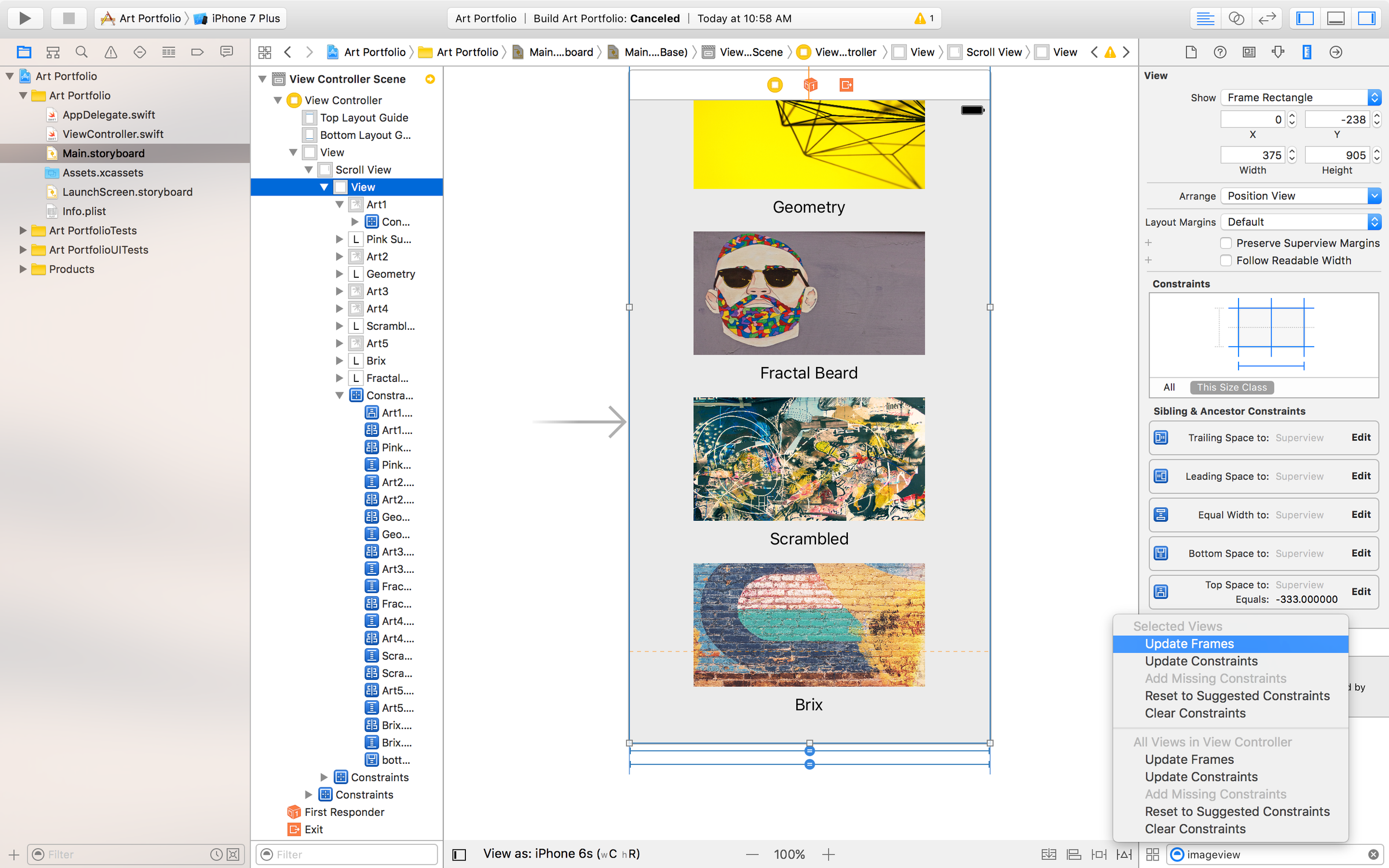The image size is (1389, 868).
Task: Open the Show Frame Rectangle dropdown
Action: (1299, 97)
